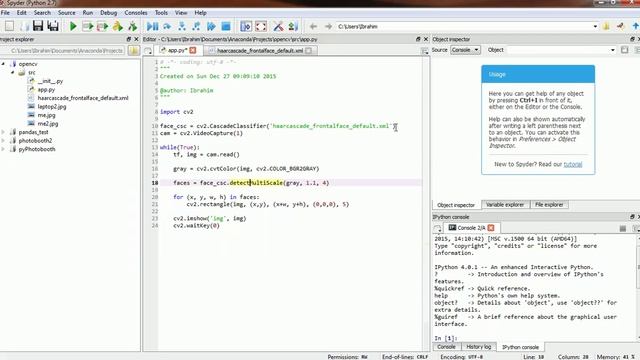
Task: Click the 'In [1]:' console prompt
Action: coord(446,338)
